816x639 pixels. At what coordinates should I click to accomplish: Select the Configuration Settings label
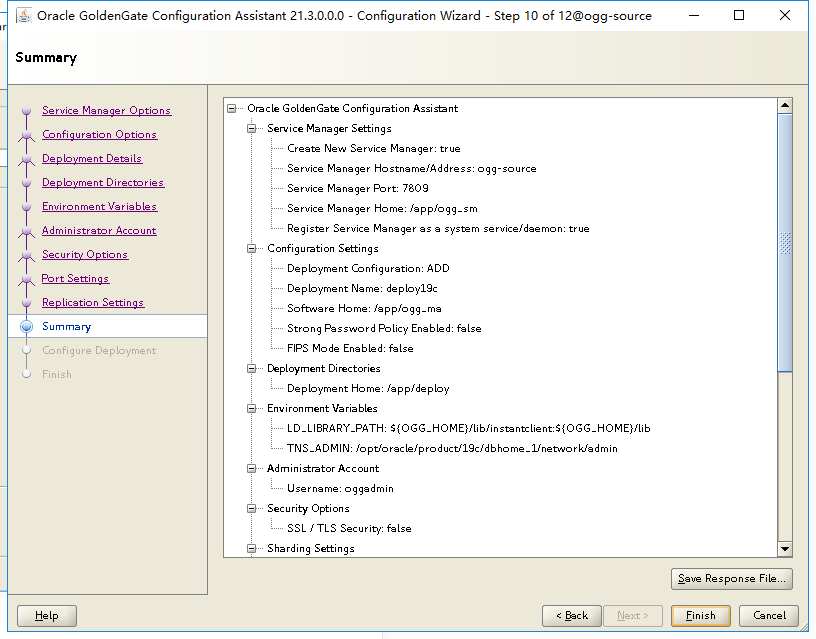(x=323, y=249)
